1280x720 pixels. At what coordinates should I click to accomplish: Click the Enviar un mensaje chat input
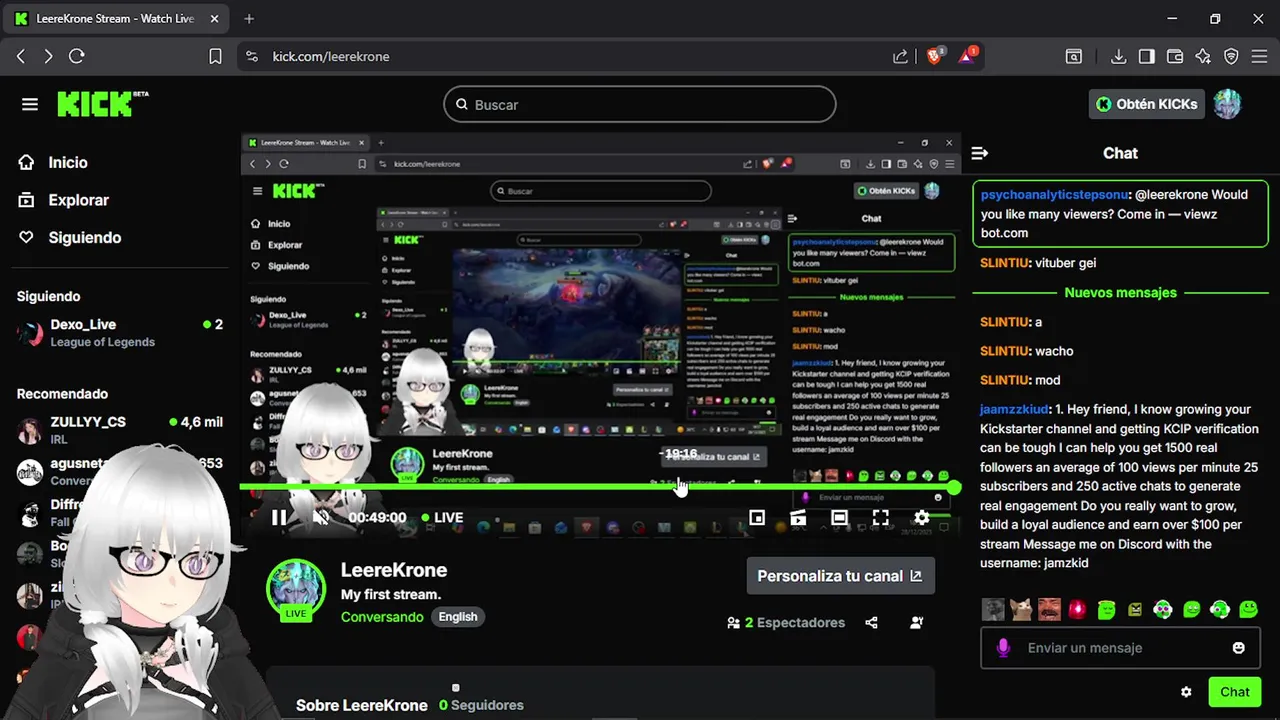pyautogui.click(x=1120, y=648)
